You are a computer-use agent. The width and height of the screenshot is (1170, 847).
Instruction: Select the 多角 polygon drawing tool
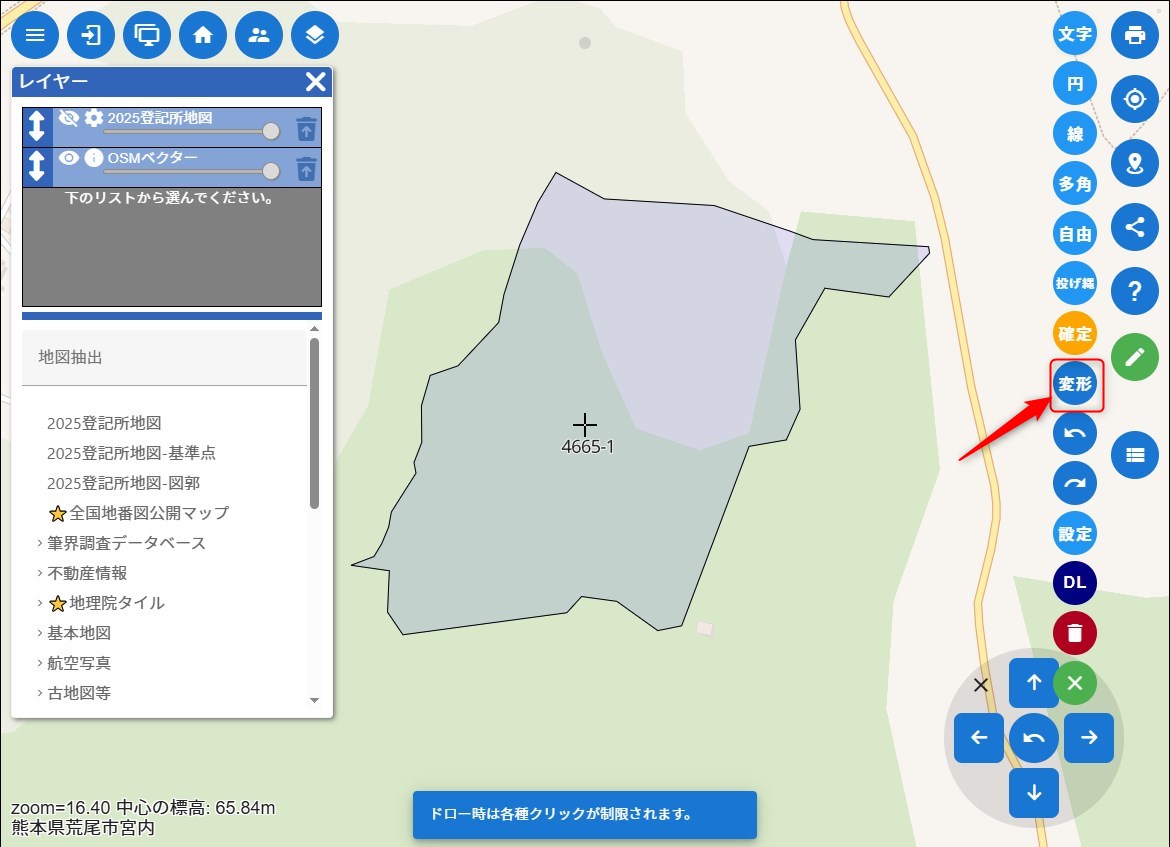[x=1075, y=184]
